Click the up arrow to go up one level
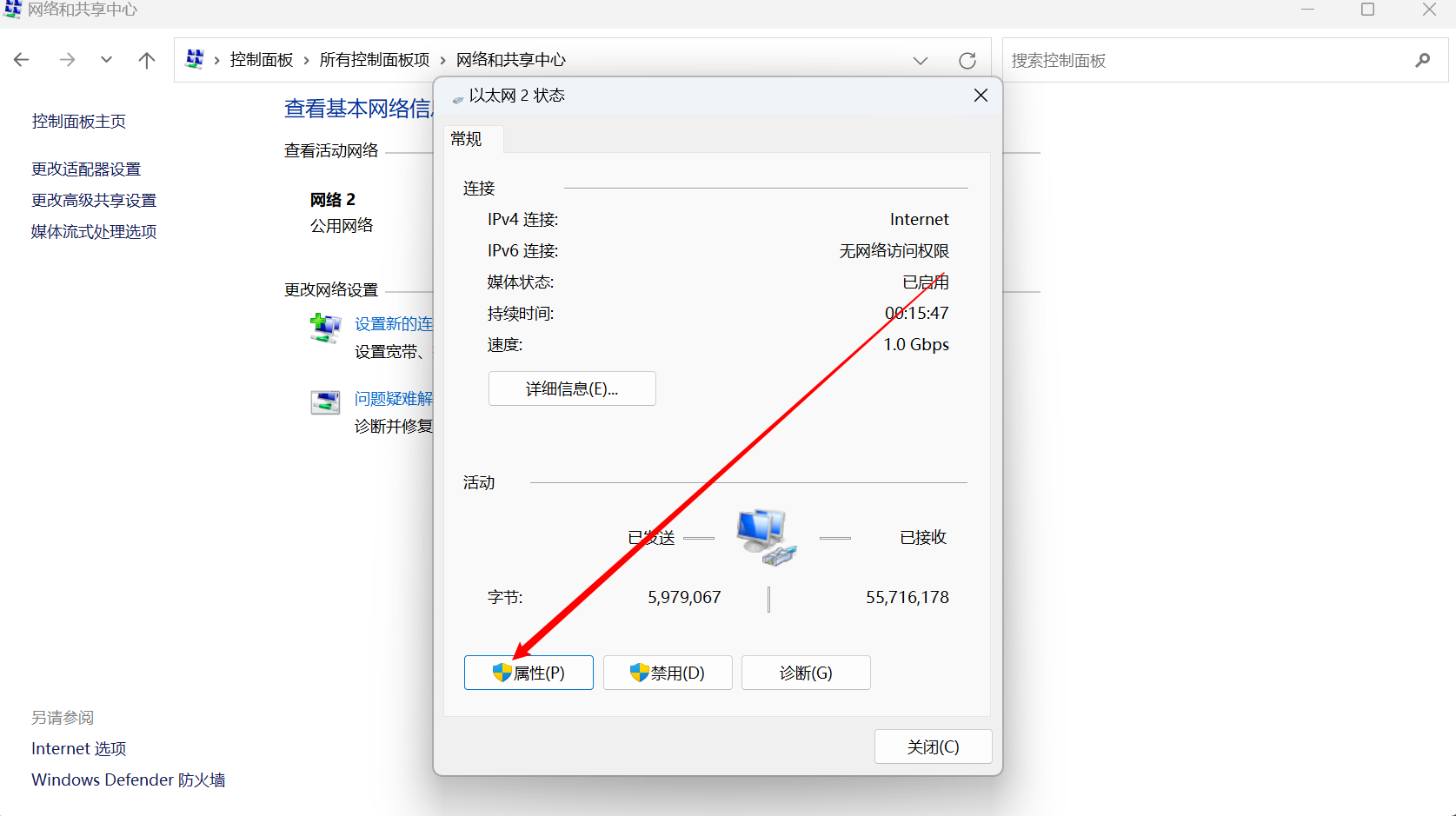 146,59
